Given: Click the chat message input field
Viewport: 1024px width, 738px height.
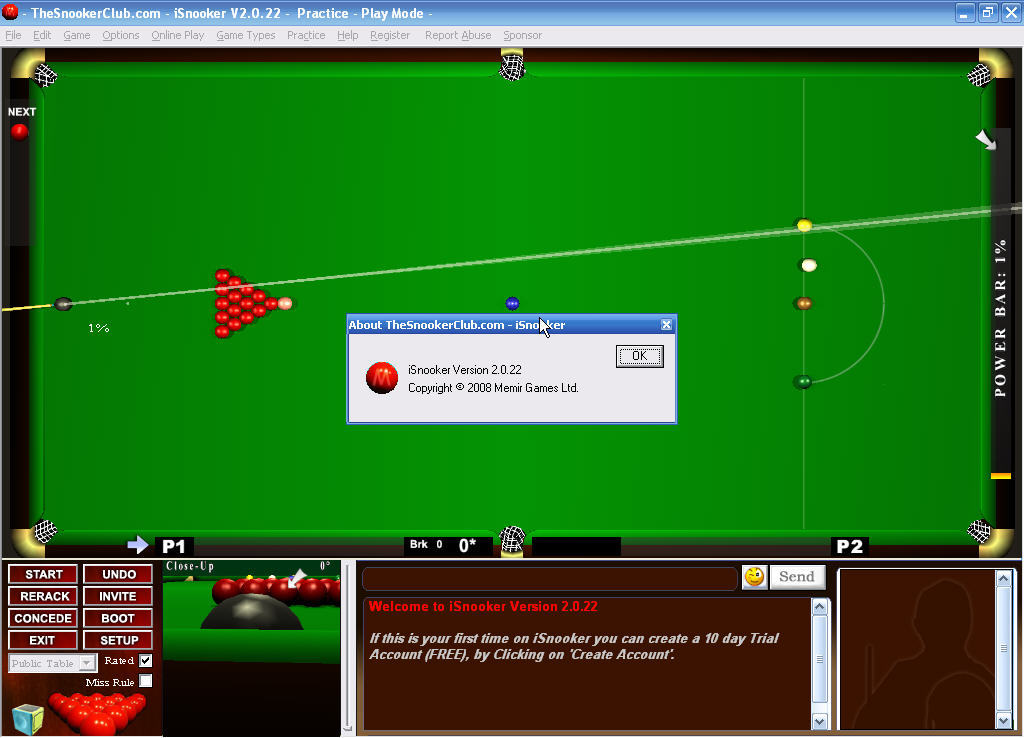Looking at the screenshot, I should (550, 578).
